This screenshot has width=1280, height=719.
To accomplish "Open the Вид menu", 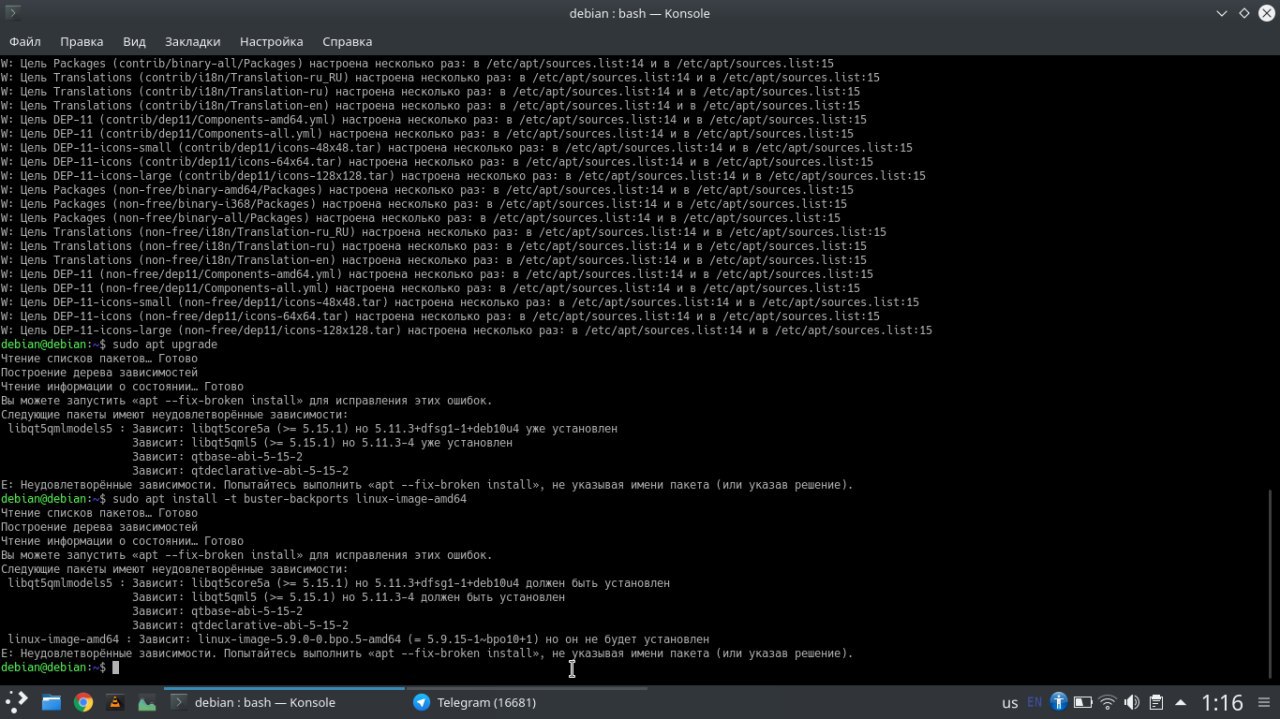I will pos(134,41).
